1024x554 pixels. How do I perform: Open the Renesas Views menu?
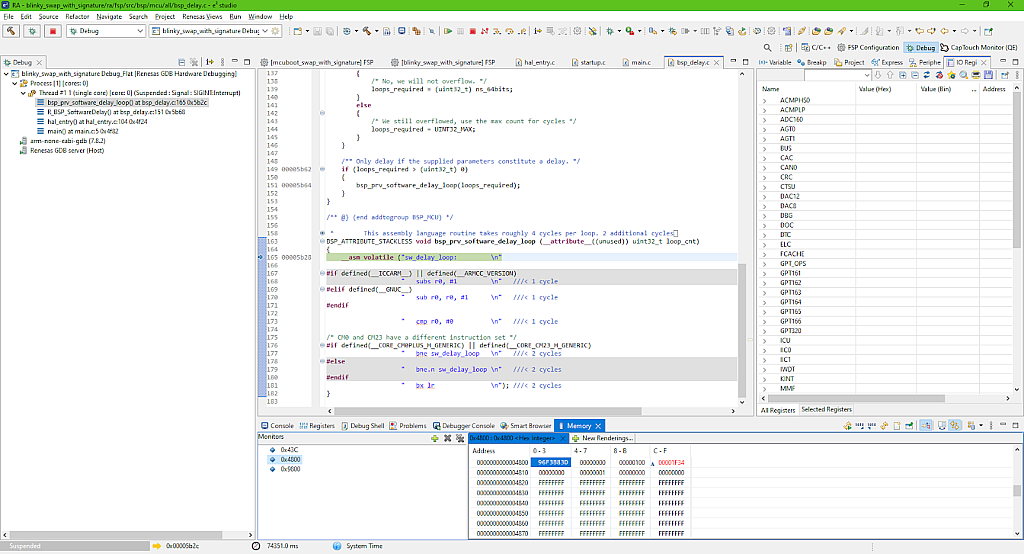(203, 17)
